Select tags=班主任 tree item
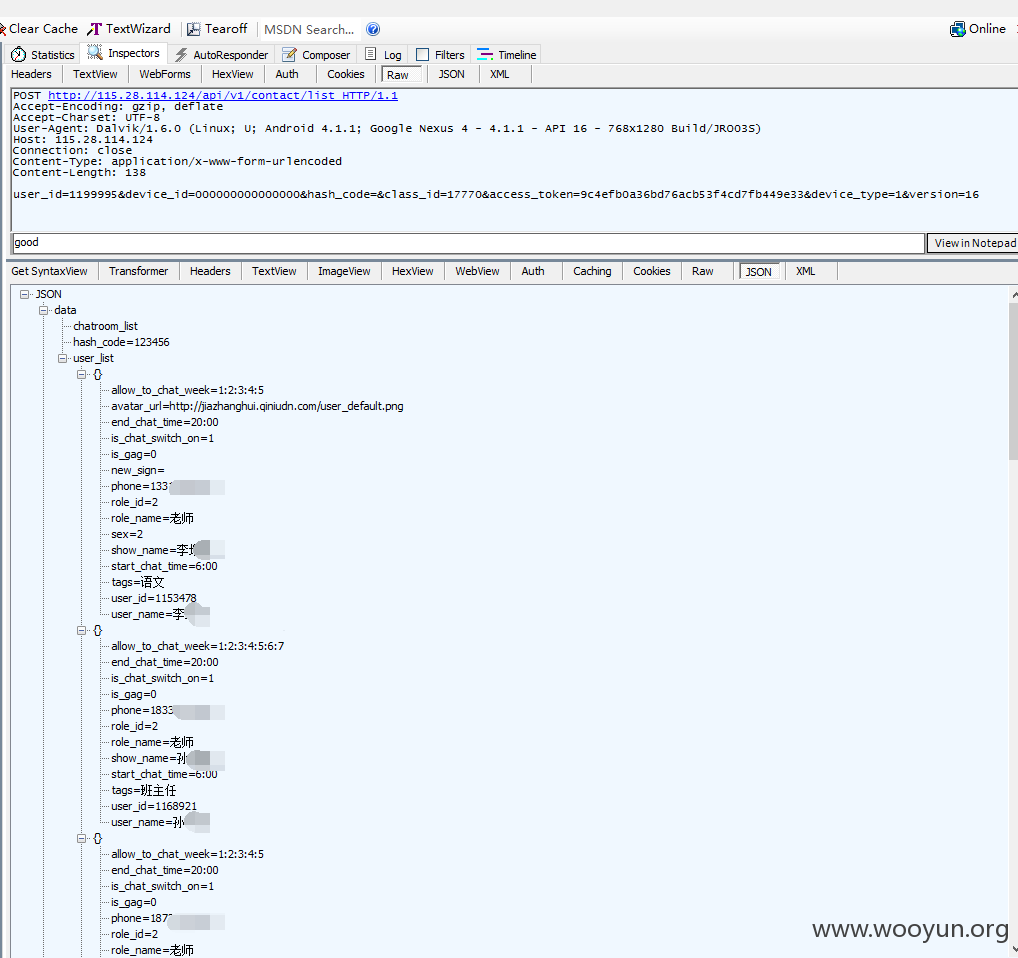This screenshot has width=1018, height=958. click(x=143, y=790)
